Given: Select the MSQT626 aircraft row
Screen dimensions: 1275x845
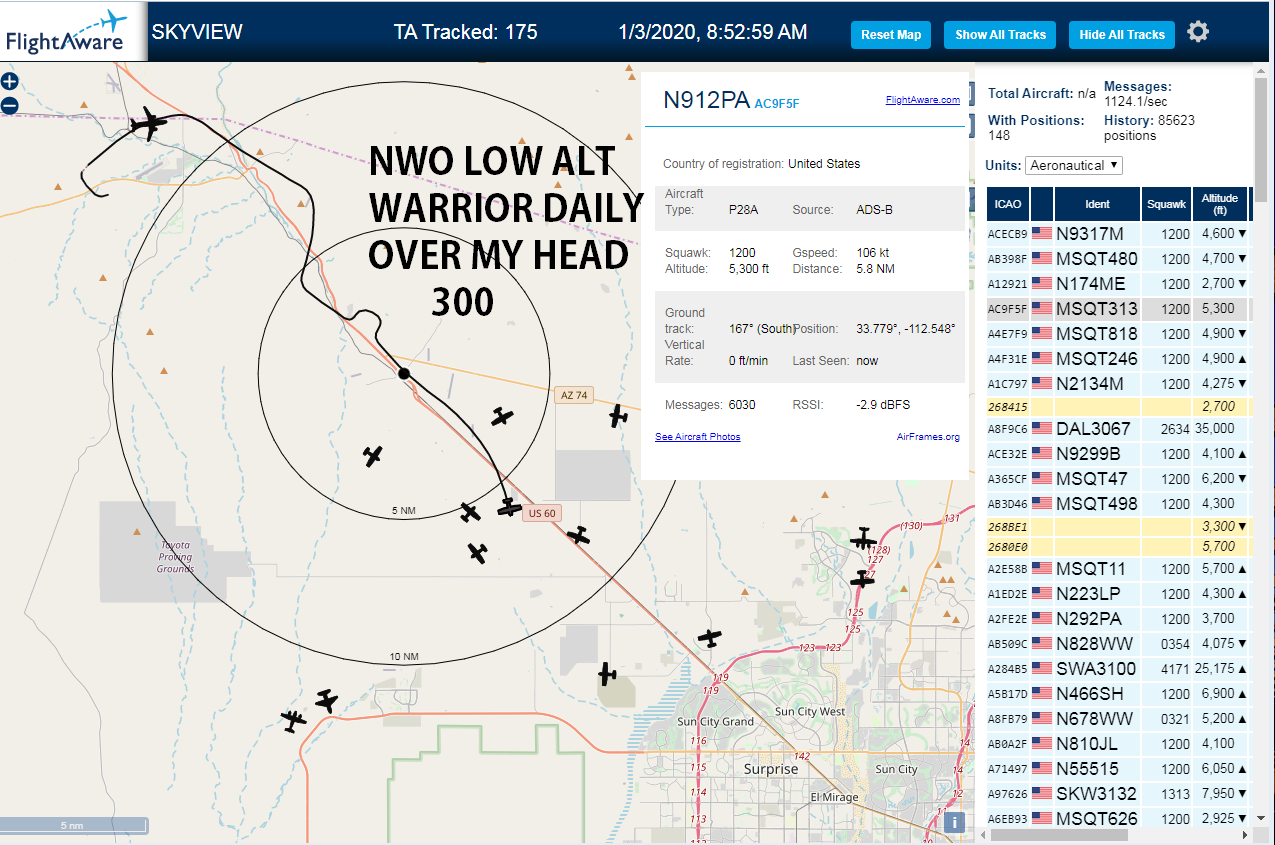Looking at the screenshot, I should coord(1118,819).
